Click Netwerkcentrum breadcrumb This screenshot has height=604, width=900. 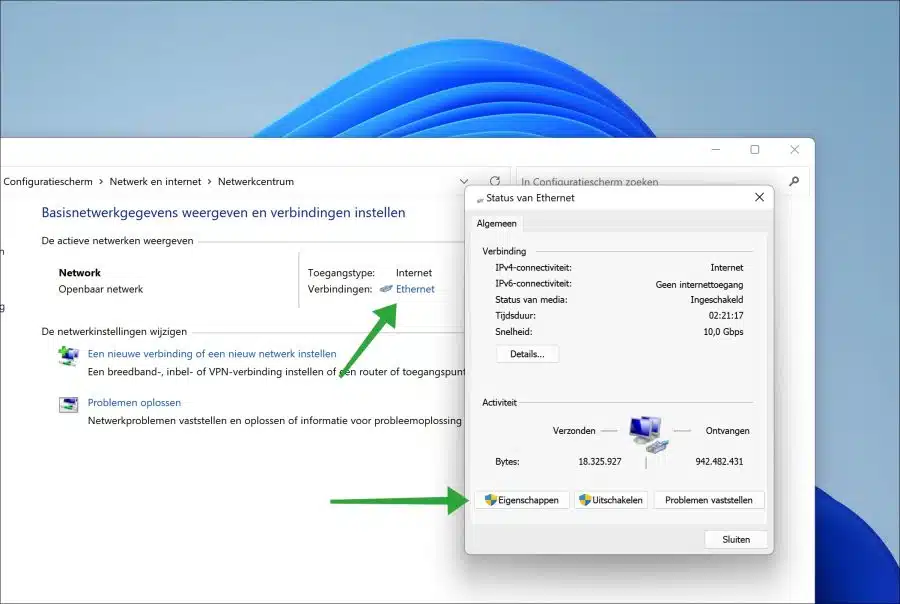pos(256,181)
